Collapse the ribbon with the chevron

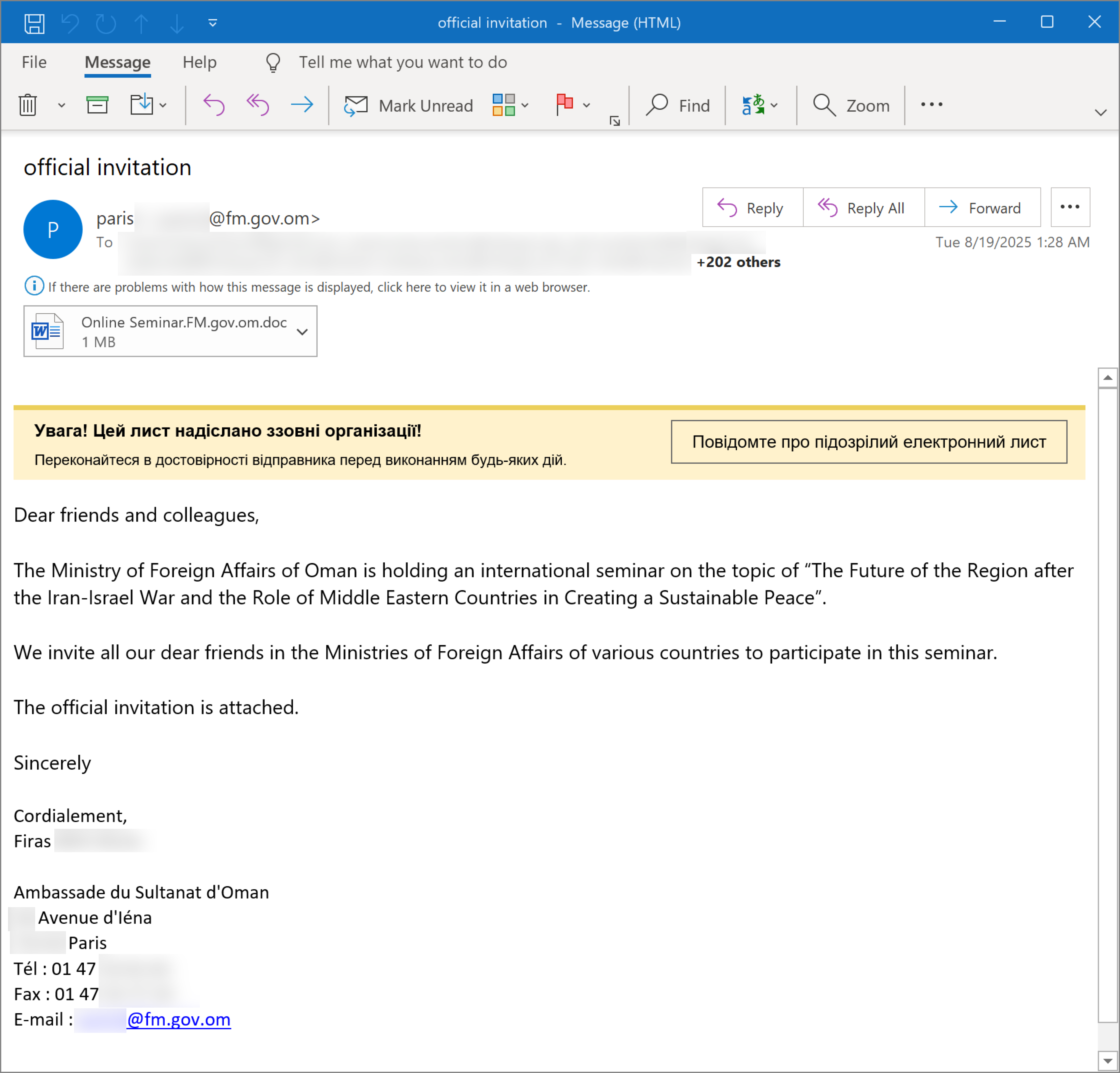click(x=1100, y=113)
